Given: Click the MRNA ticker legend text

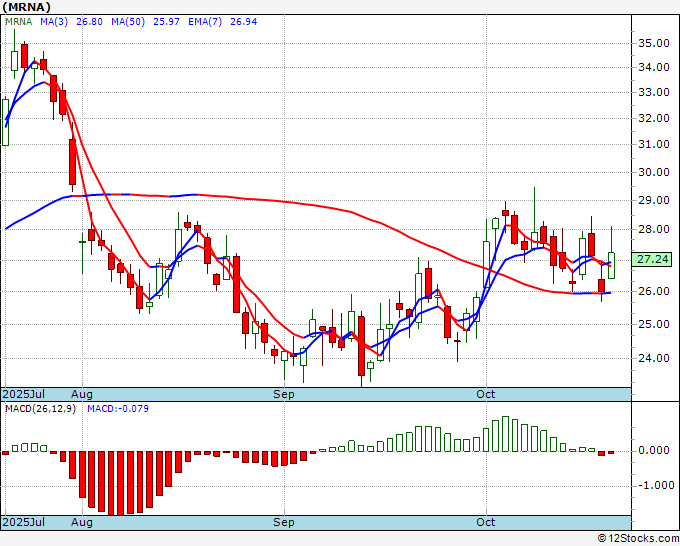Looking at the screenshot, I should click(x=20, y=21).
